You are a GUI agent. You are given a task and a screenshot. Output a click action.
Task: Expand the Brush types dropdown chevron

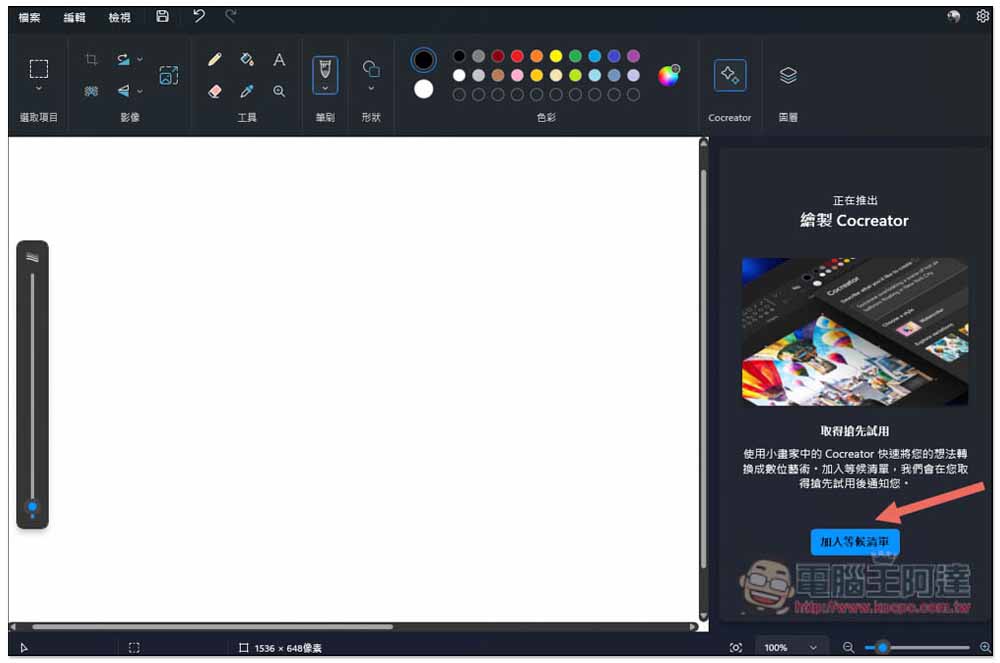point(325,88)
